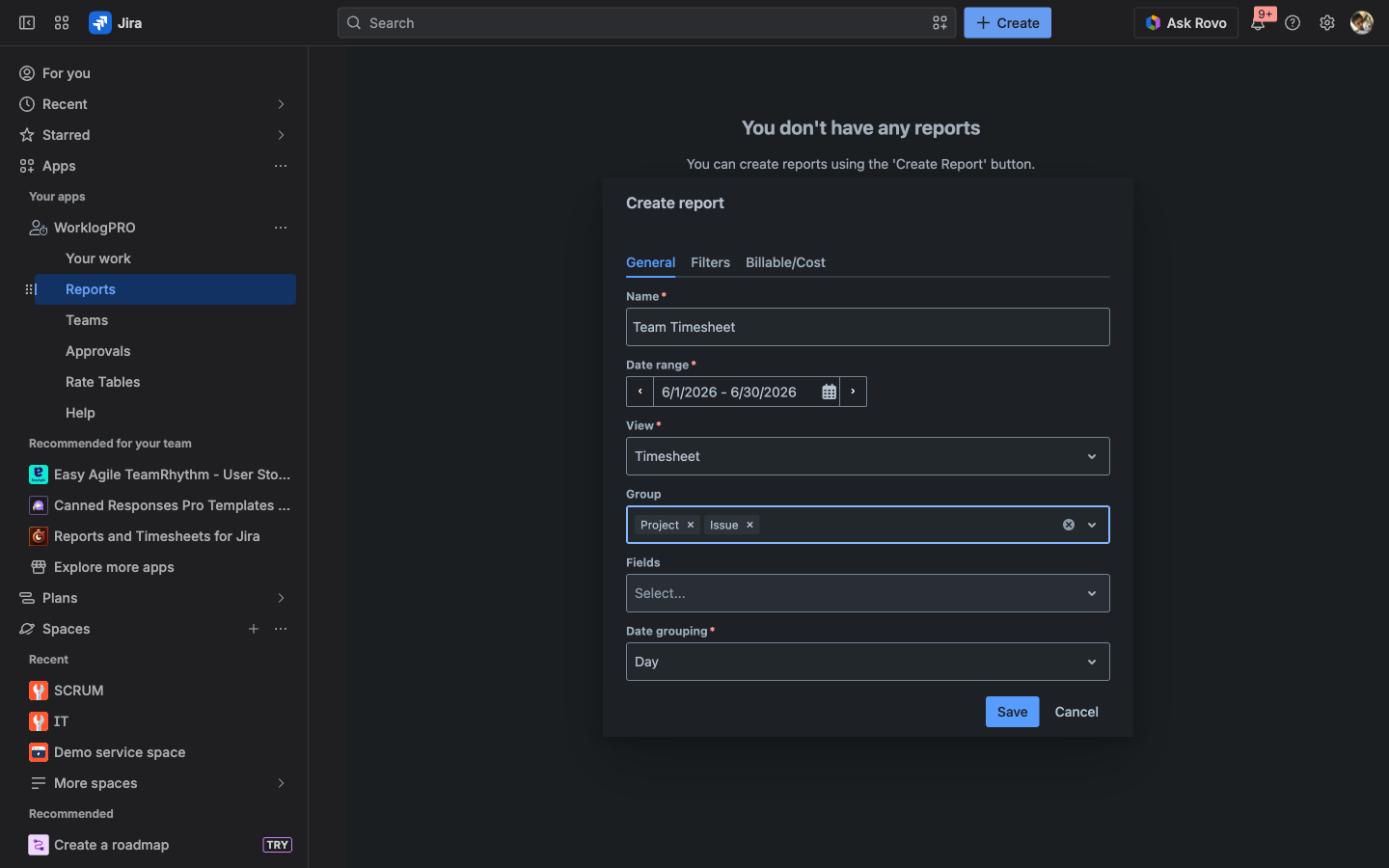This screenshot has height=868, width=1389.
Task: Cancel creating the report
Action: (1076, 712)
